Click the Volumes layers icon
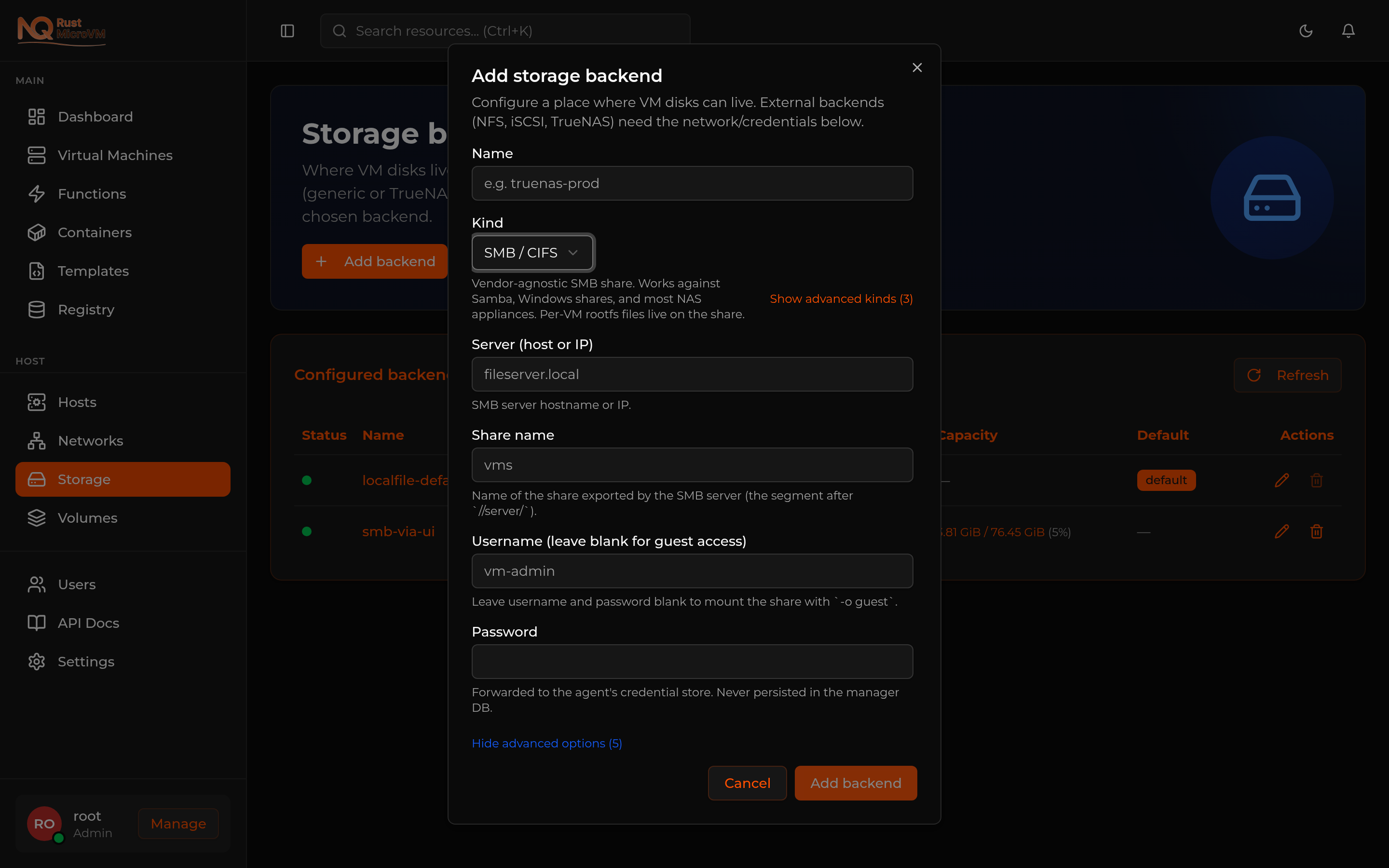1389x868 pixels. point(37,518)
